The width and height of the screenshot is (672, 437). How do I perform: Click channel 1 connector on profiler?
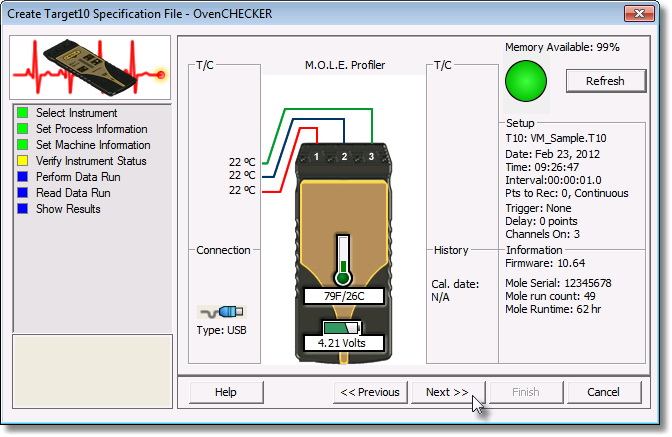316,156
